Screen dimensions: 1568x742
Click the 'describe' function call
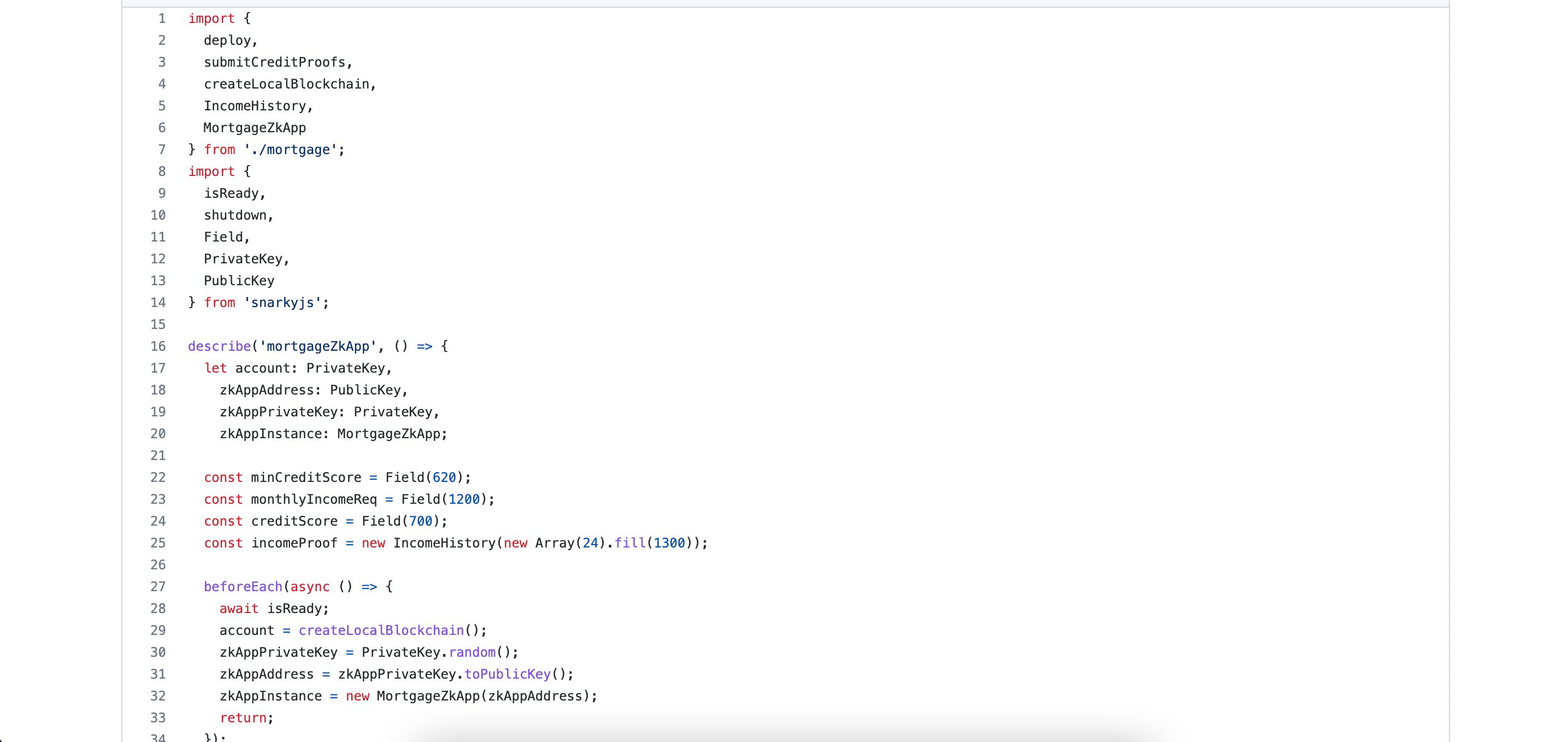219,346
